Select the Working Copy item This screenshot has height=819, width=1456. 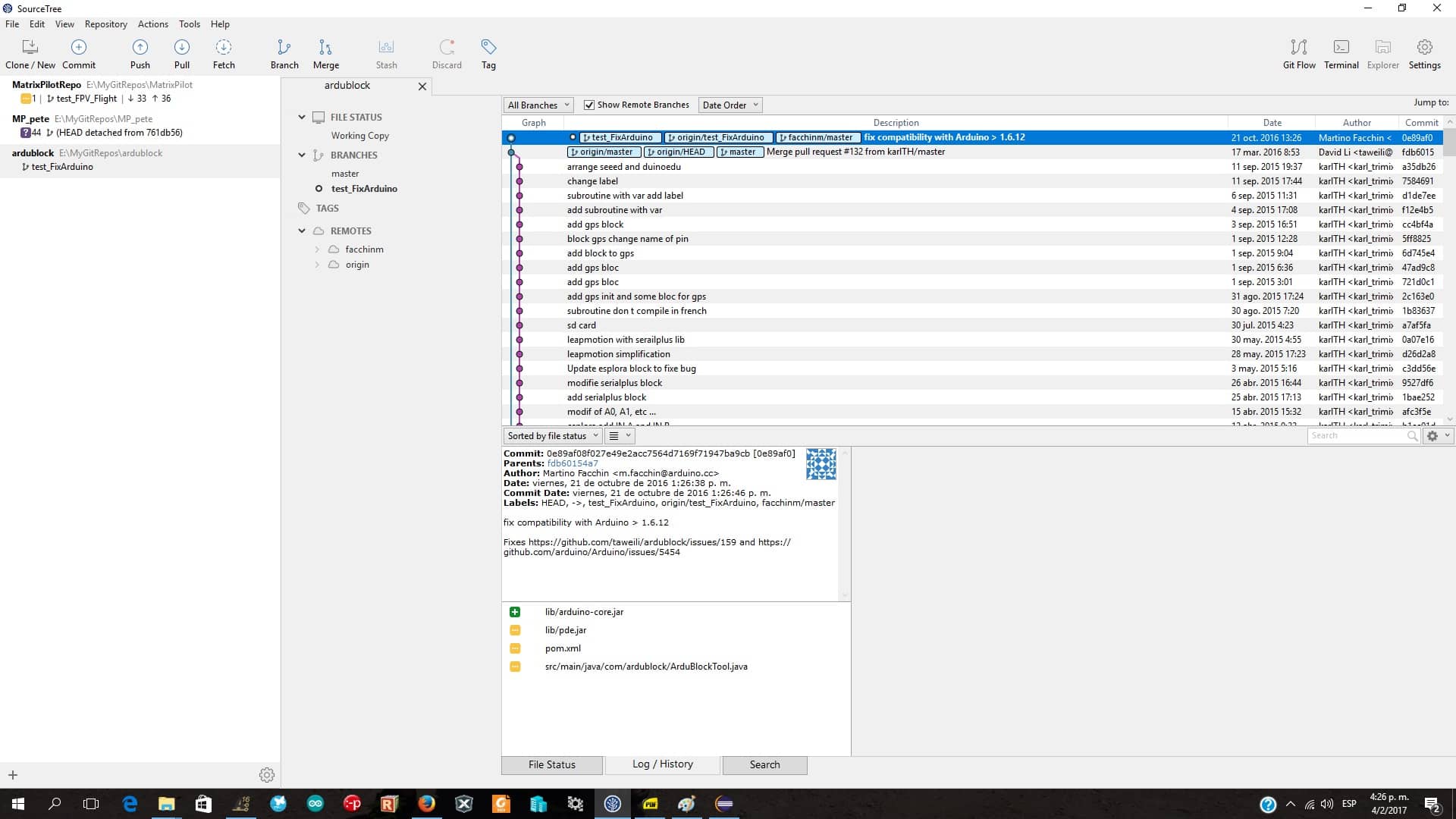(x=360, y=136)
